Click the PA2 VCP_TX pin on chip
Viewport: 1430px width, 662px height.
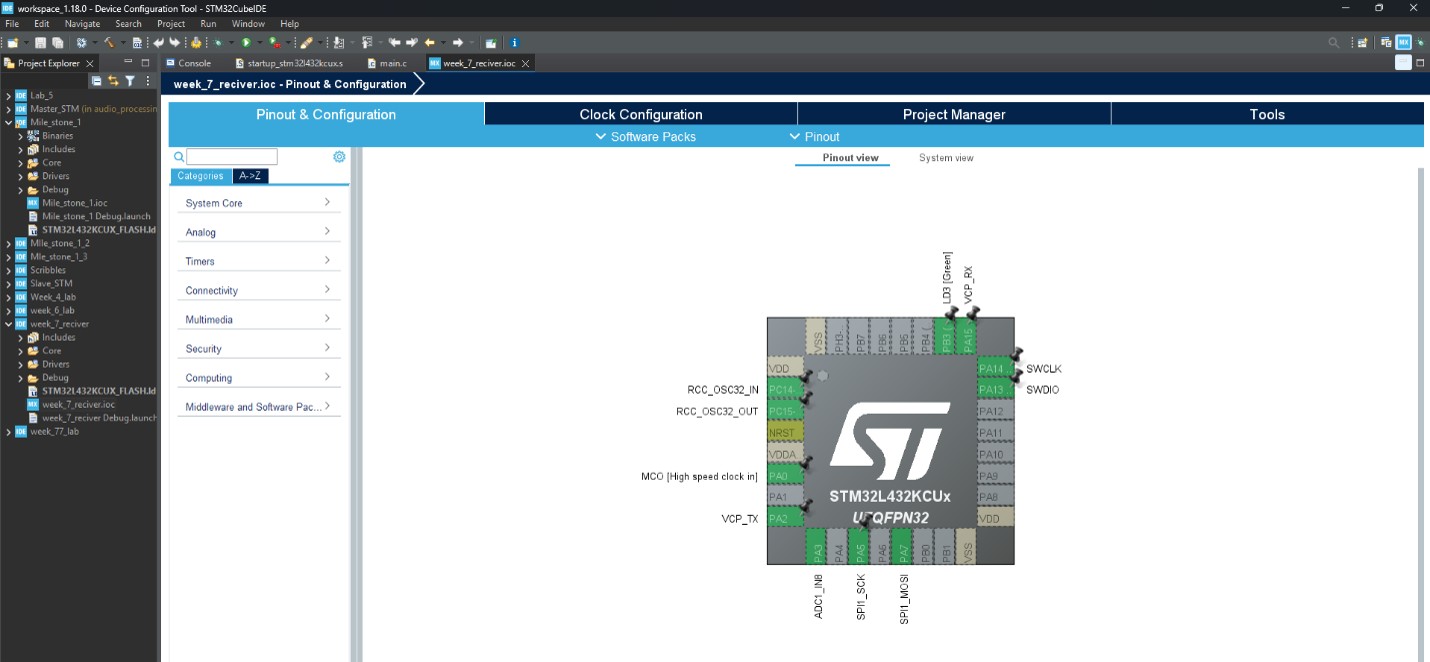[x=785, y=518]
